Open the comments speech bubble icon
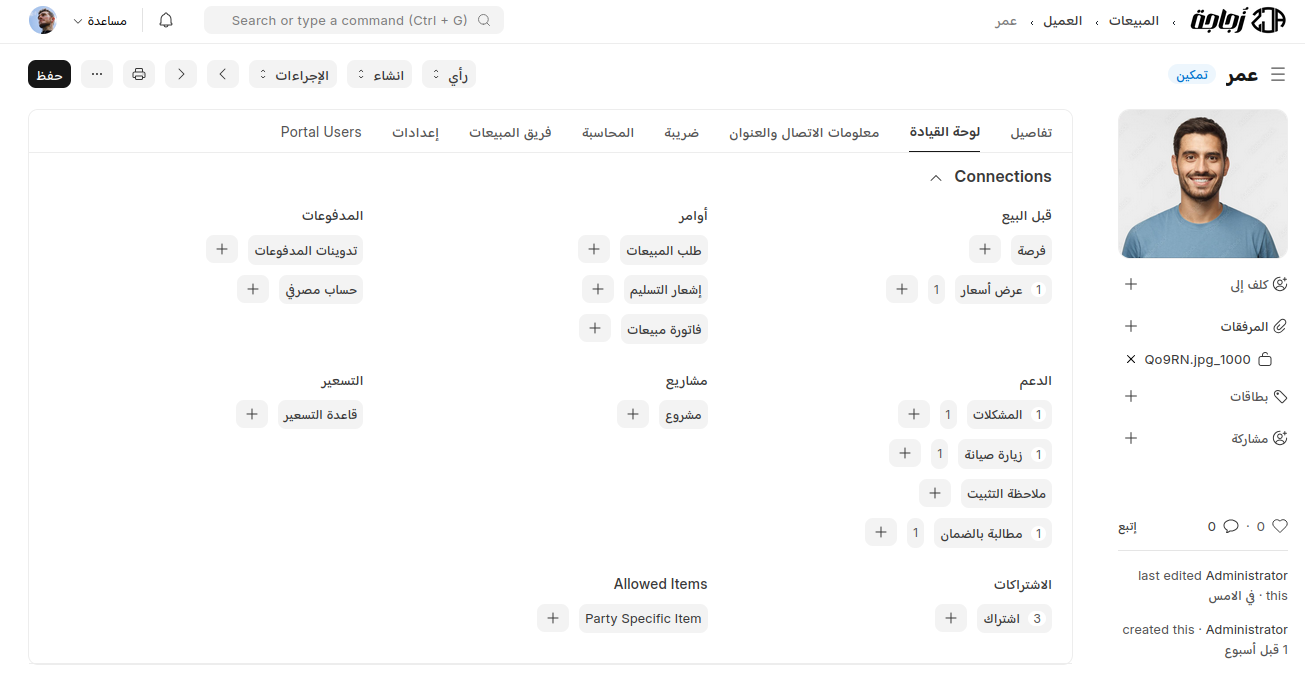1305x677 pixels. tap(1231, 526)
